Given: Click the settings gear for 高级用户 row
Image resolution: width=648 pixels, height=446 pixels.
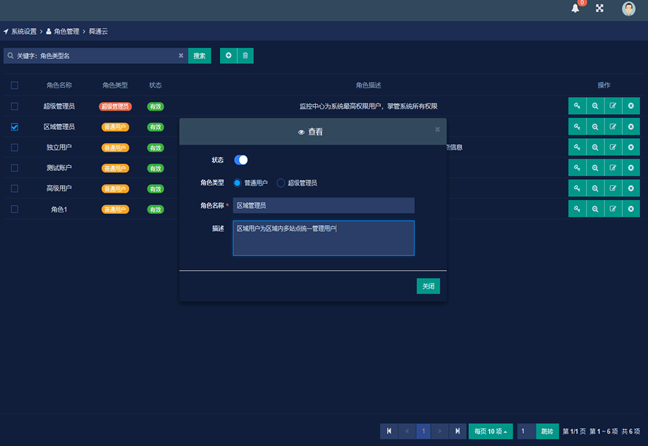Looking at the screenshot, I should tap(631, 188).
